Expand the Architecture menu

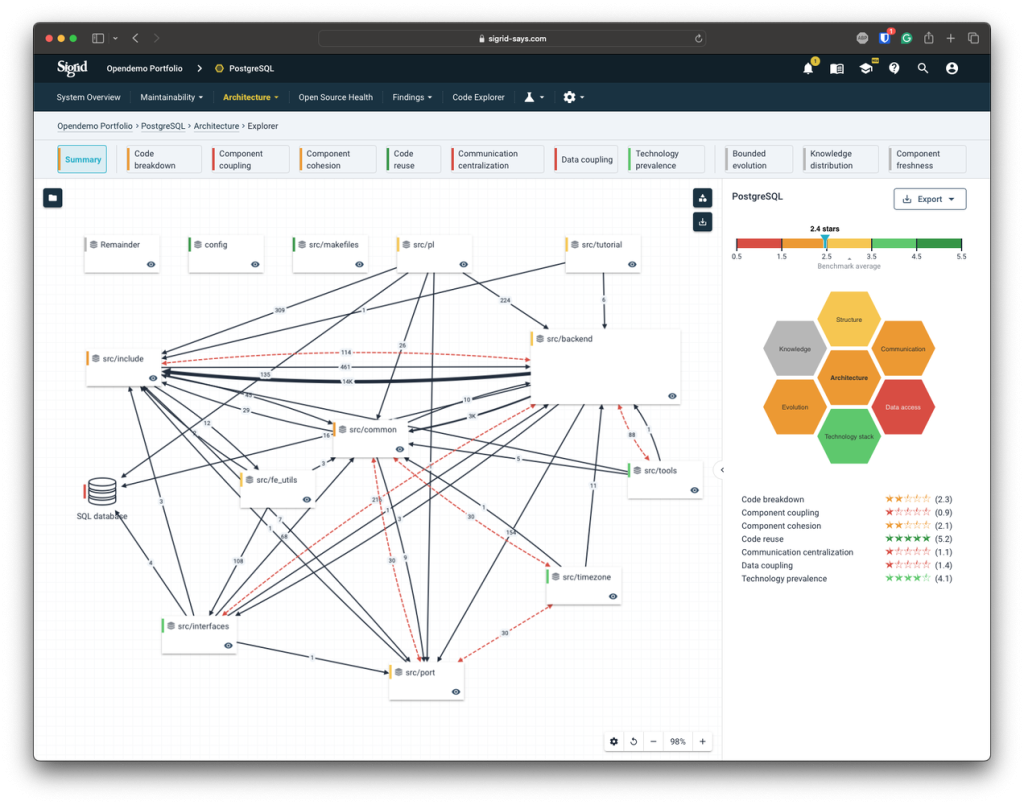tap(251, 97)
